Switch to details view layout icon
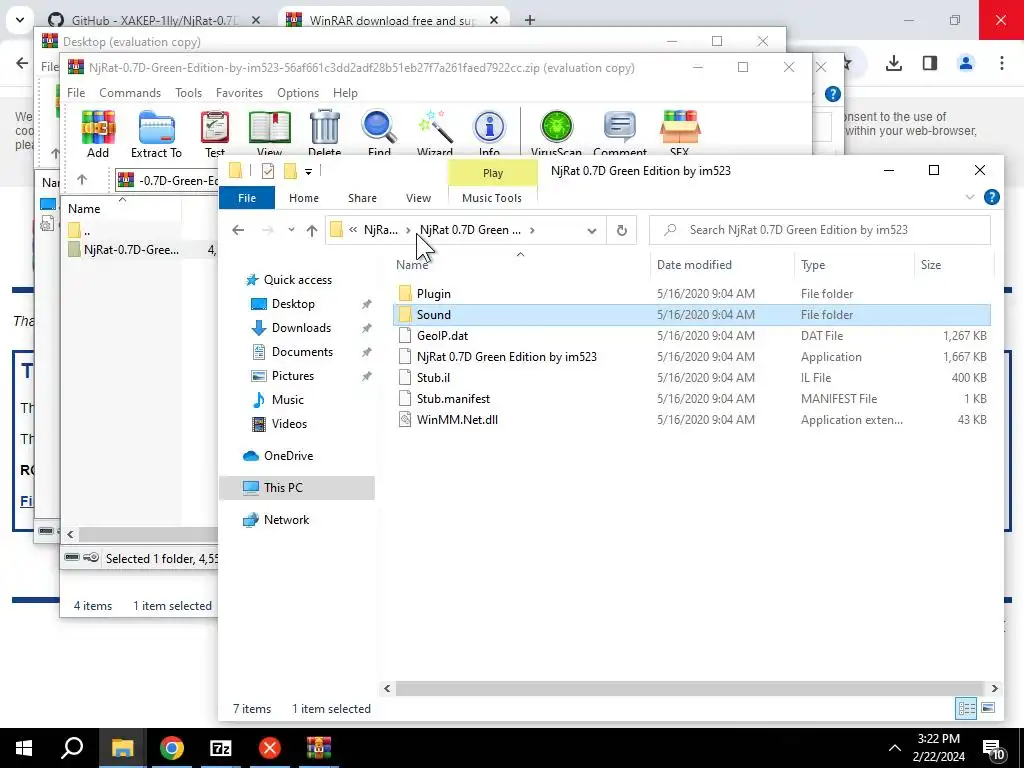This screenshot has width=1024, height=768. coord(966,708)
